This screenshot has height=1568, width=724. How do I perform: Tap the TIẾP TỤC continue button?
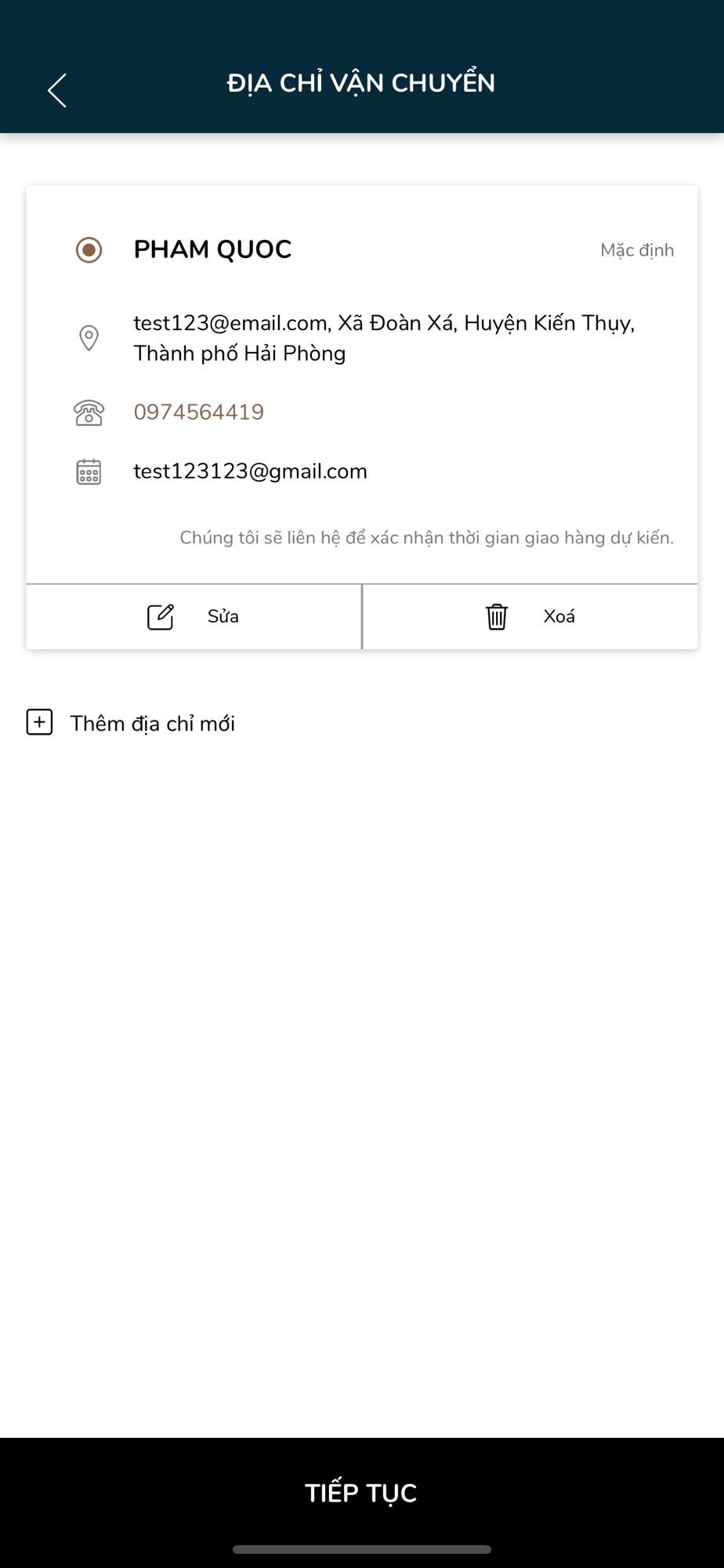click(362, 1493)
